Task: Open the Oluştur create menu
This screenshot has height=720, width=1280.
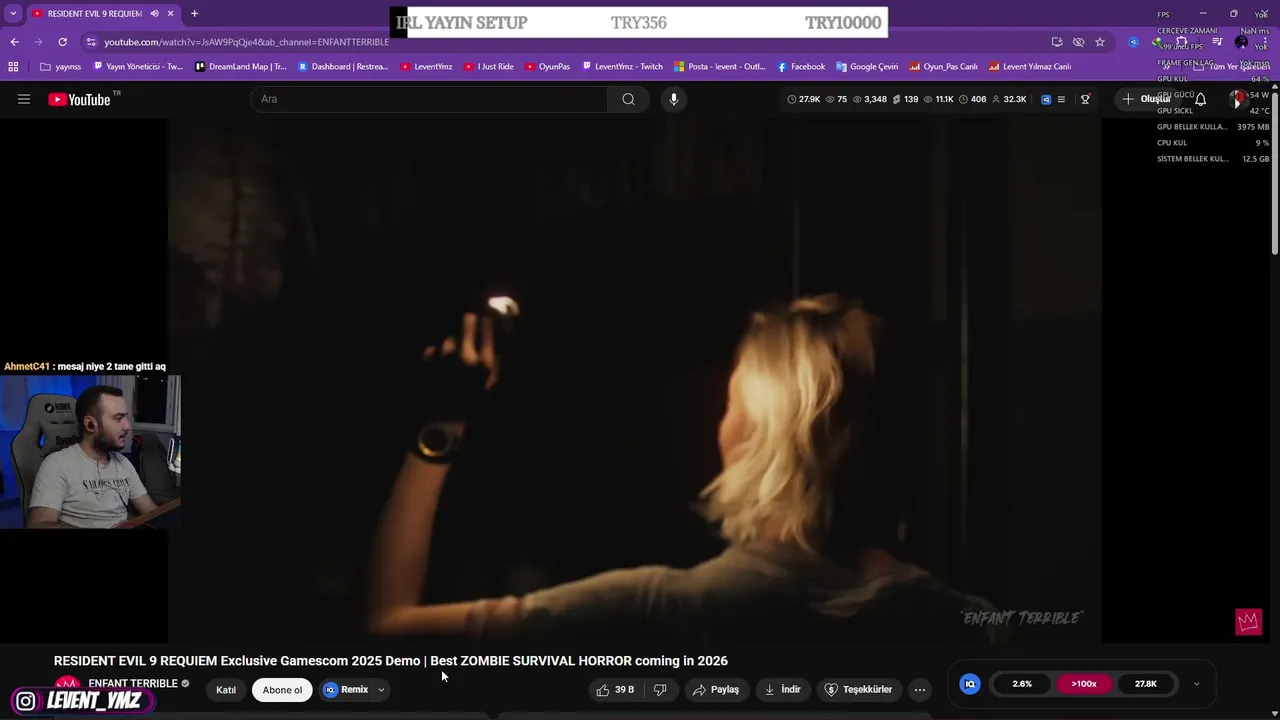Action: [x=1146, y=99]
